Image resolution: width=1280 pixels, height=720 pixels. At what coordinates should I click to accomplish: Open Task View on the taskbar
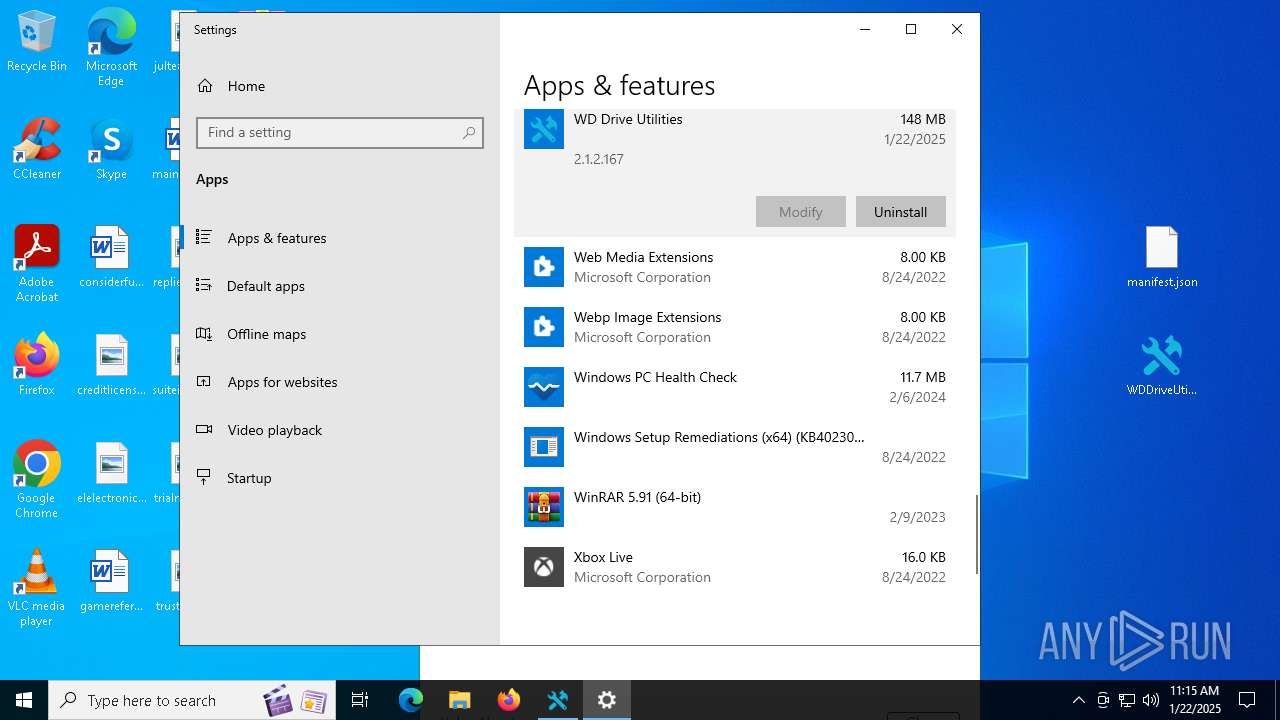pyautogui.click(x=360, y=700)
